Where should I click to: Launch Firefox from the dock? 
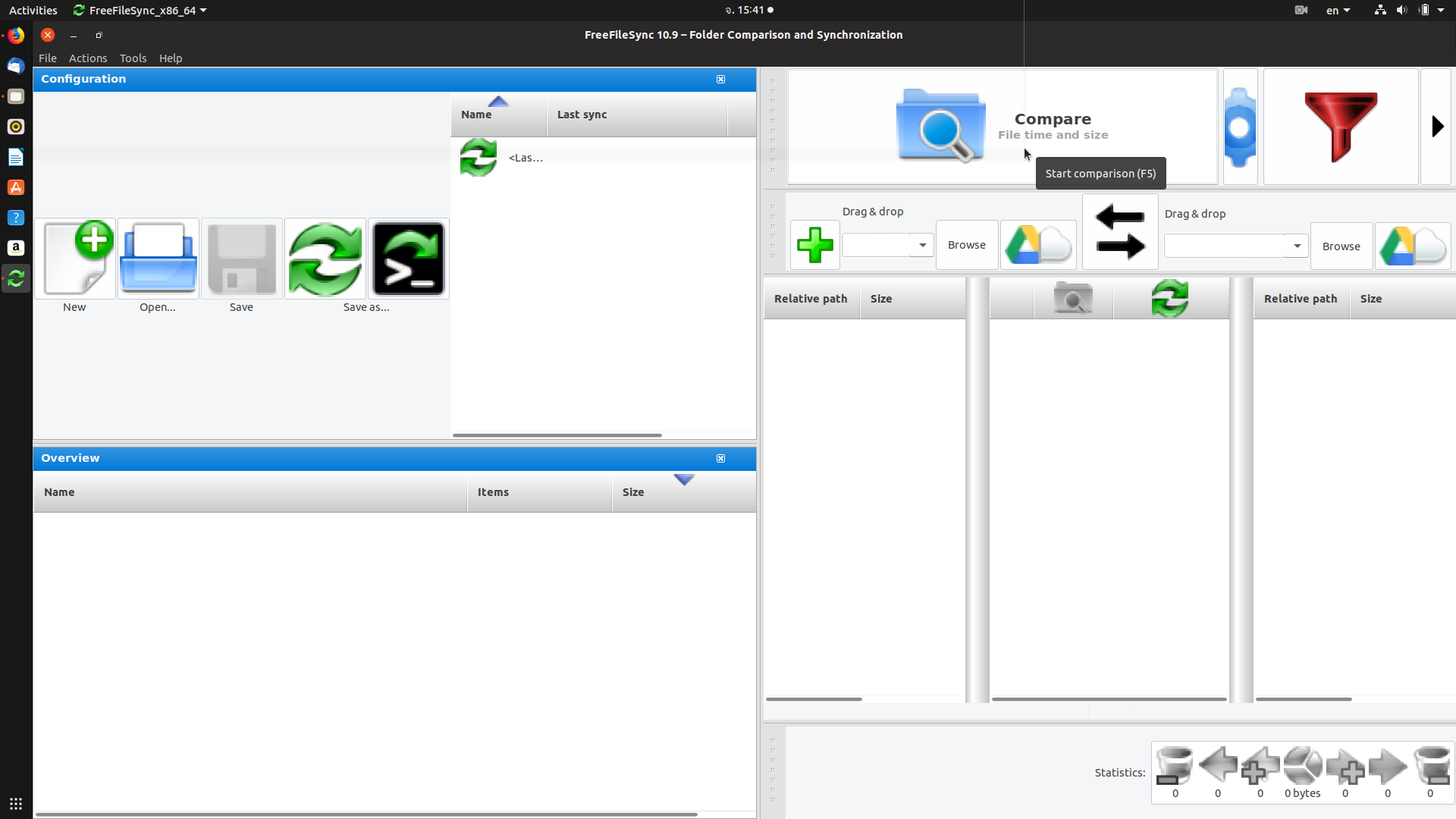coord(16,36)
